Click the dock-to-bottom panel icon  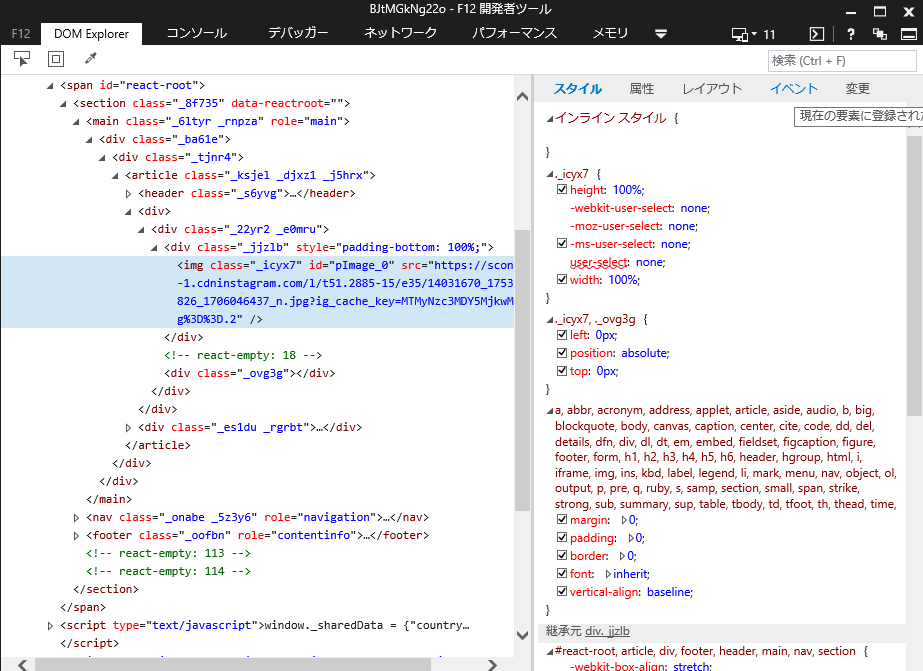coord(909,34)
